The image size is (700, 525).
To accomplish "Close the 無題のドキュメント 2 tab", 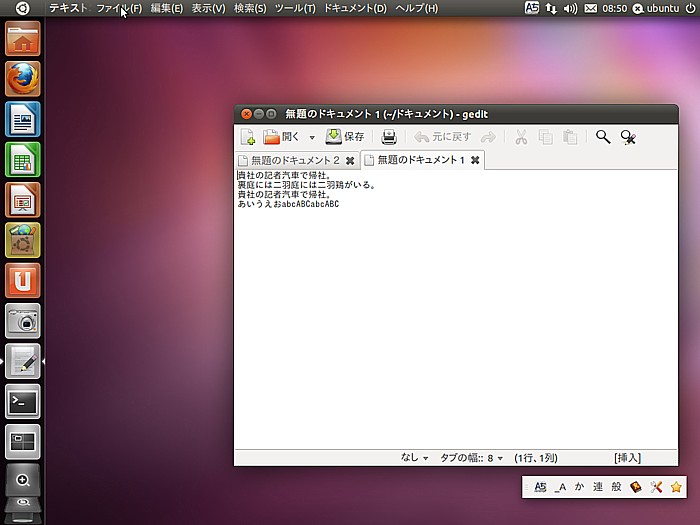I will [x=350, y=161].
